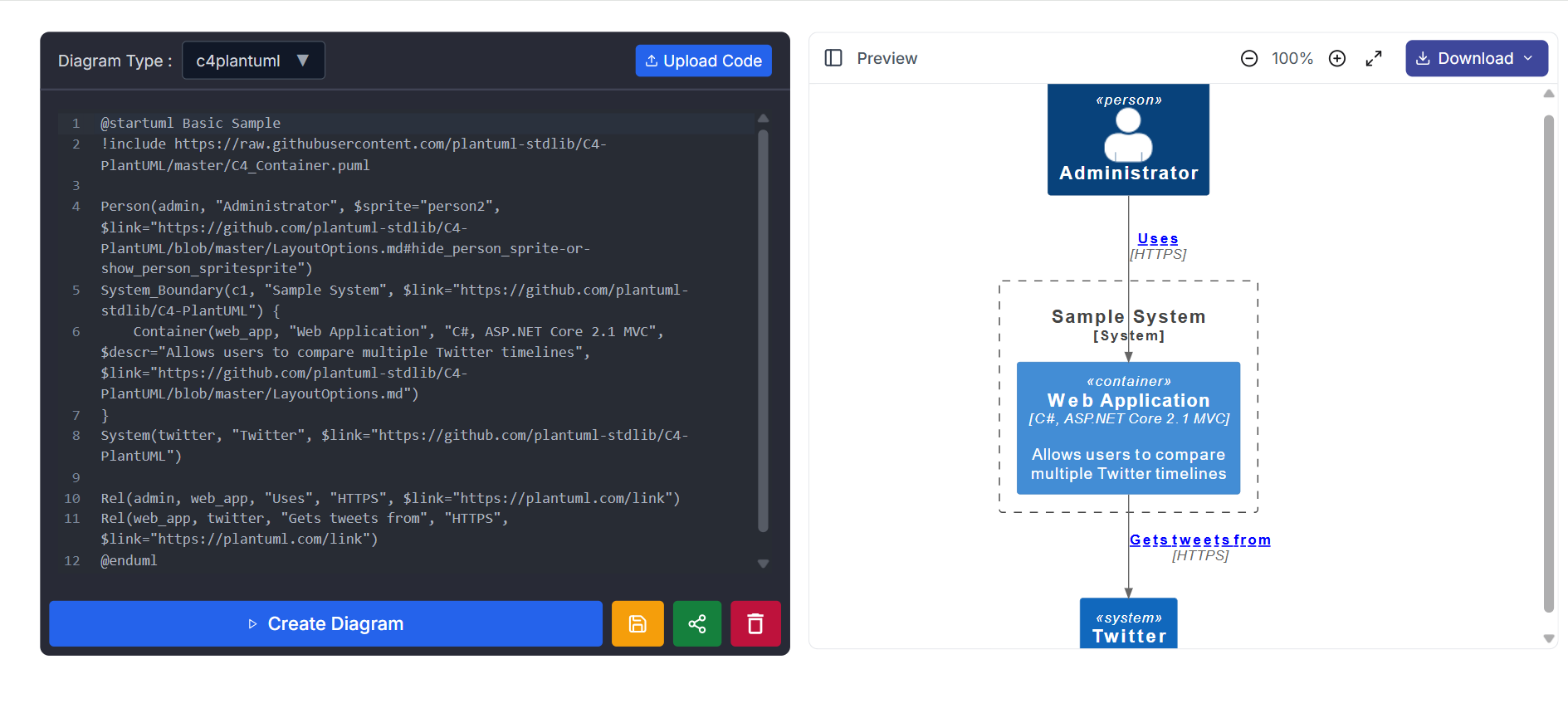Click the Person(admin, "Administrator" code line
This screenshot has height=718, width=1568.
point(345,237)
